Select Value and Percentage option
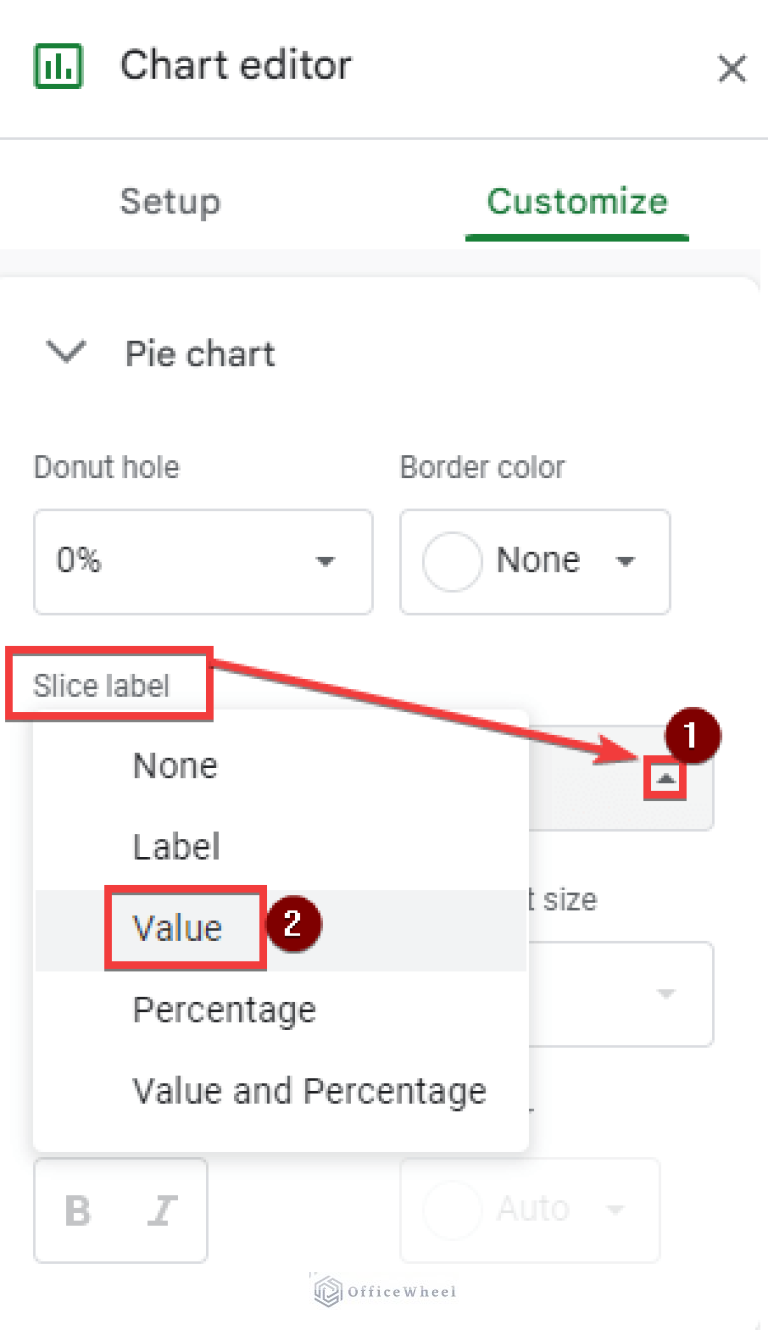The height and width of the screenshot is (1330, 768). (308, 1091)
